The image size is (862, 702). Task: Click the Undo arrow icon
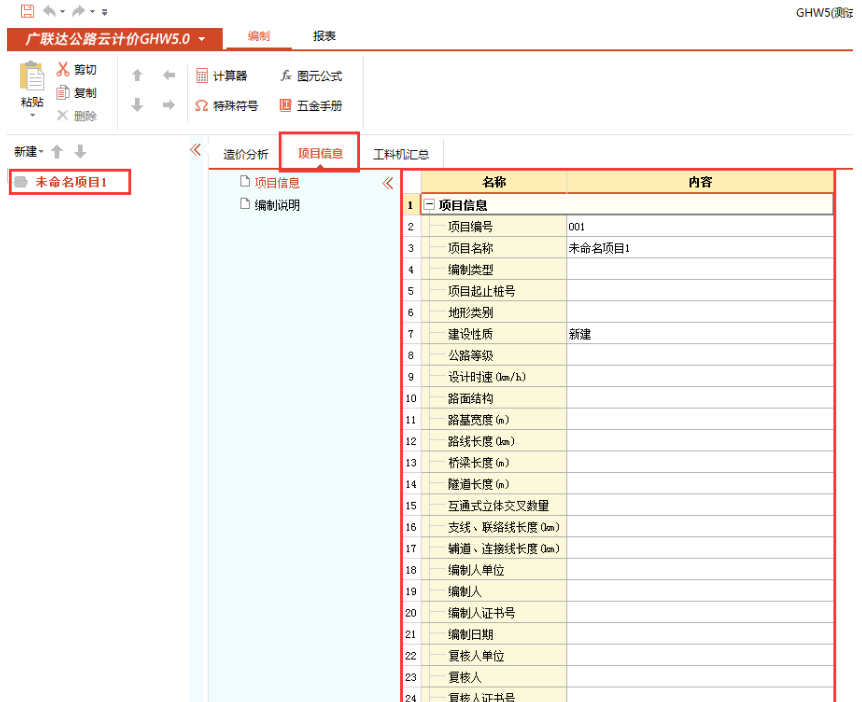tap(48, 11)
